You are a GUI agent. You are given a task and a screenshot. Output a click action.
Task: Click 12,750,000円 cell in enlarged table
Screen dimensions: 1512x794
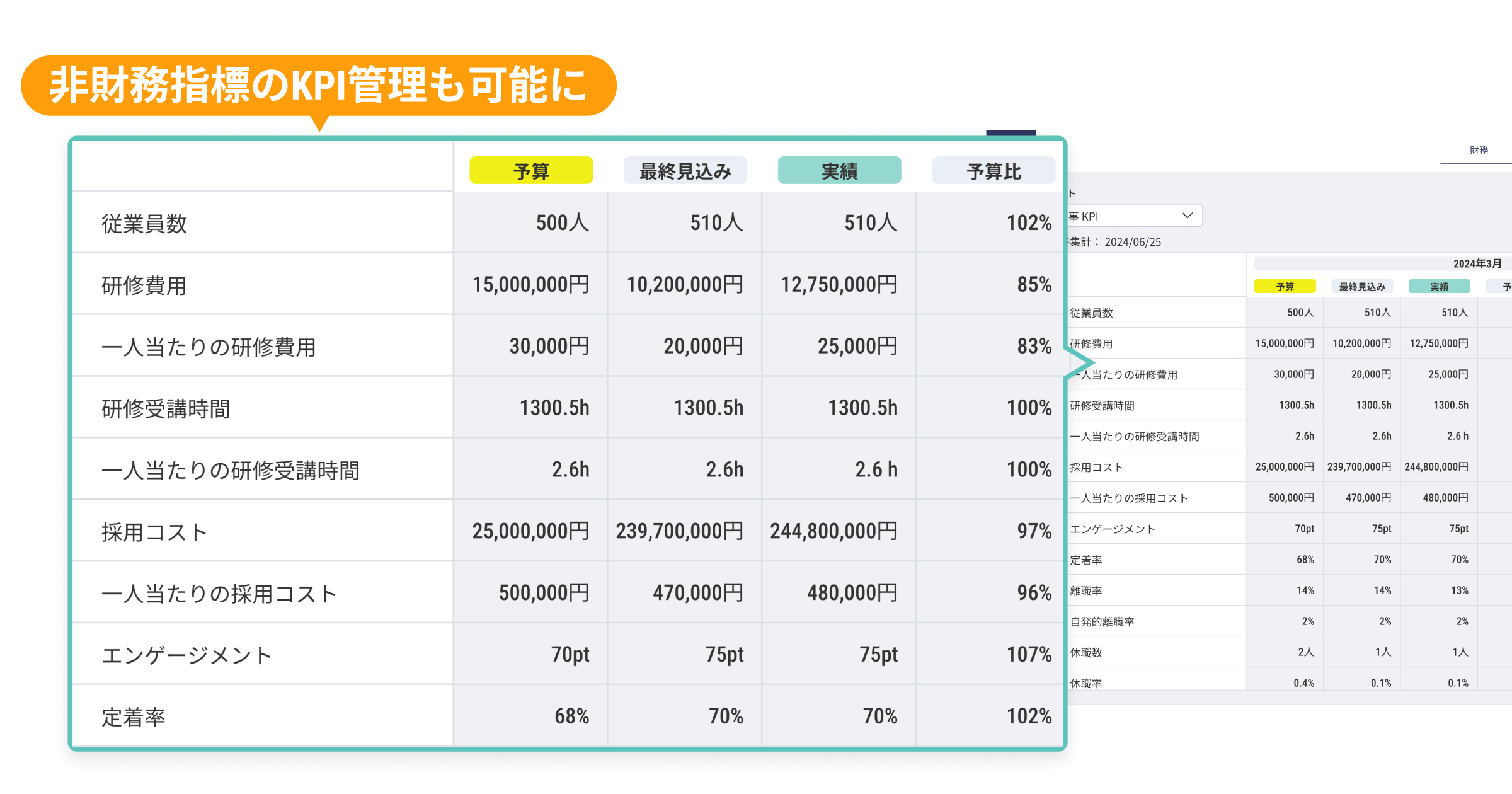(839, 284)
